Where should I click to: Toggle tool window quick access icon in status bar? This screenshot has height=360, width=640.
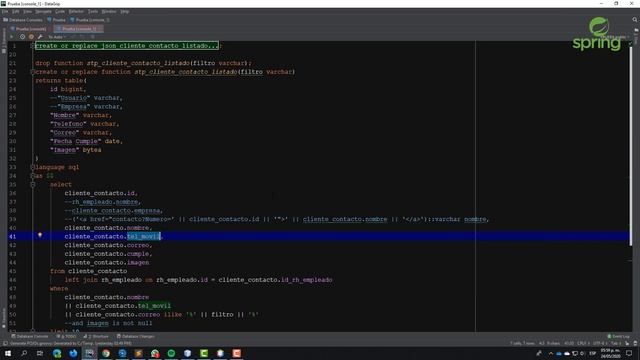(5, 343)
